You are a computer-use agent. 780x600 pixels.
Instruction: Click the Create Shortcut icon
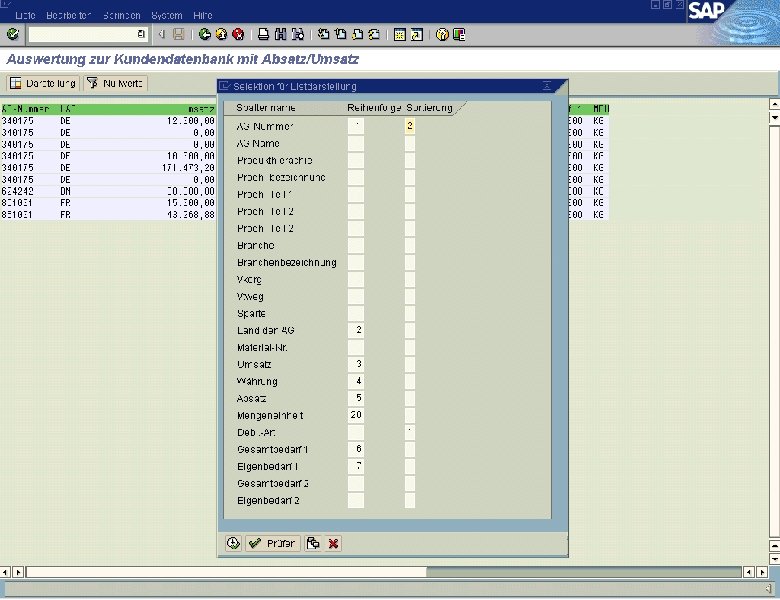pos(416,34)
